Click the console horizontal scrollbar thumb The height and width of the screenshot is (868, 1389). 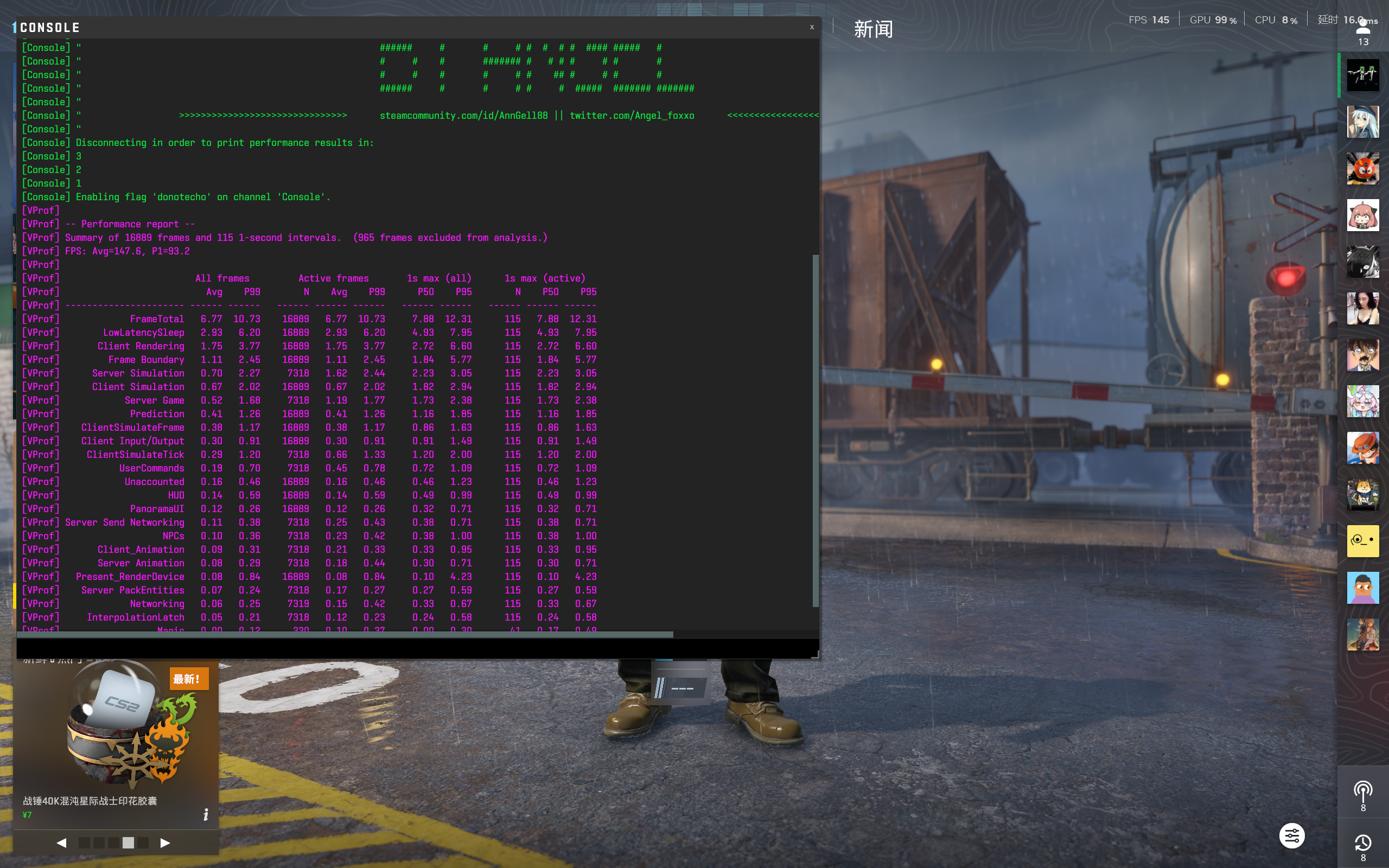pos(345,634)
